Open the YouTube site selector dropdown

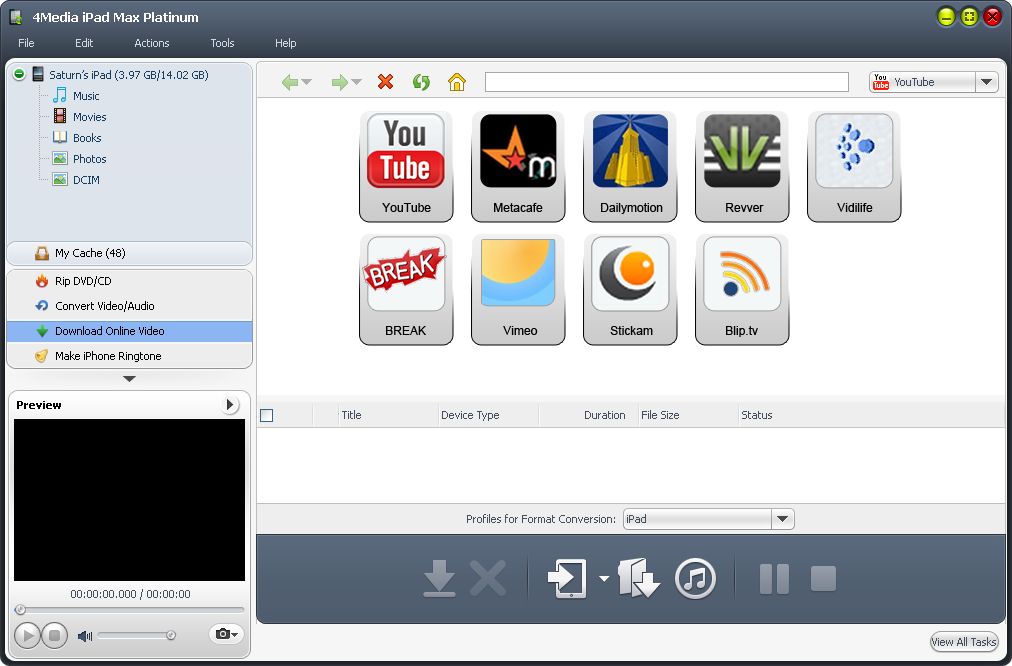click(x=986, y=82)
